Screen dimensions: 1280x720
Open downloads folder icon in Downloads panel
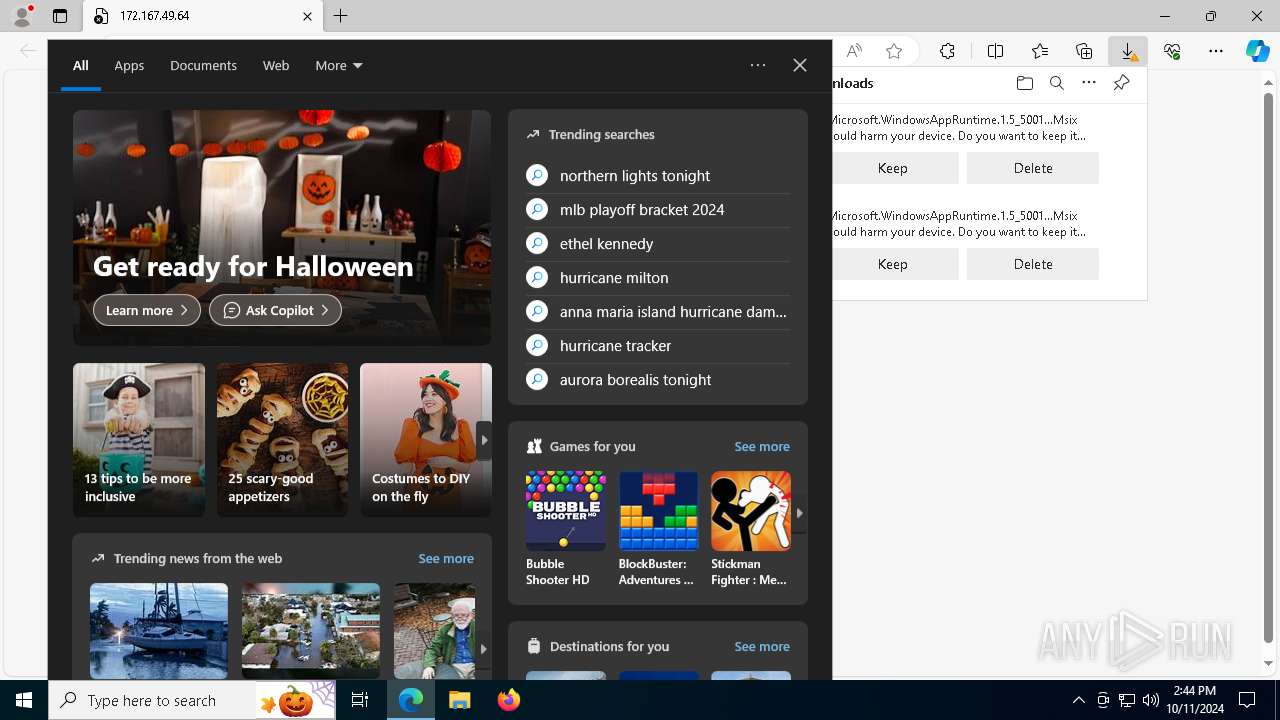(x=1024, y=83)
